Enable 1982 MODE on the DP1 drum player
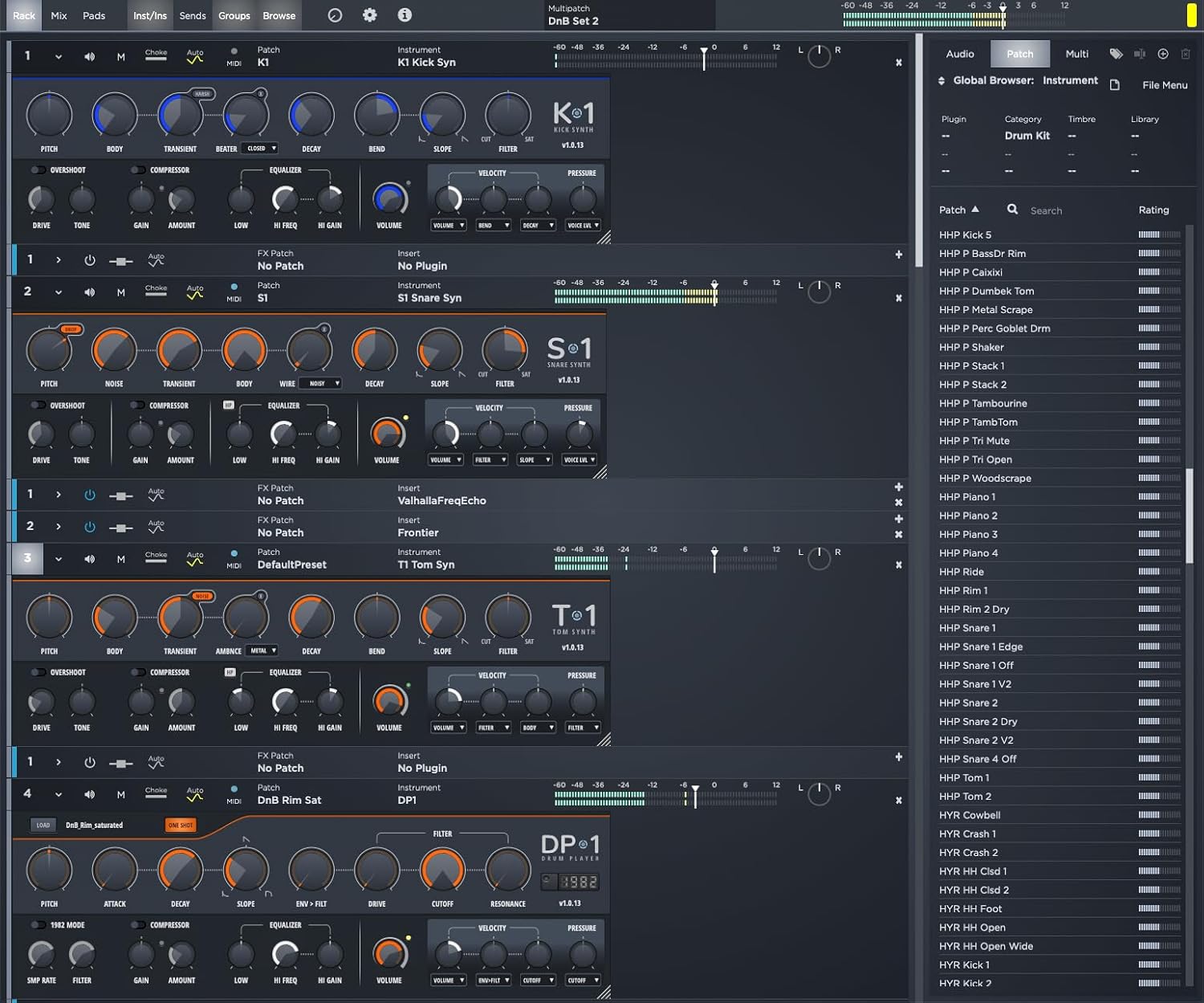 pos(37,924)
